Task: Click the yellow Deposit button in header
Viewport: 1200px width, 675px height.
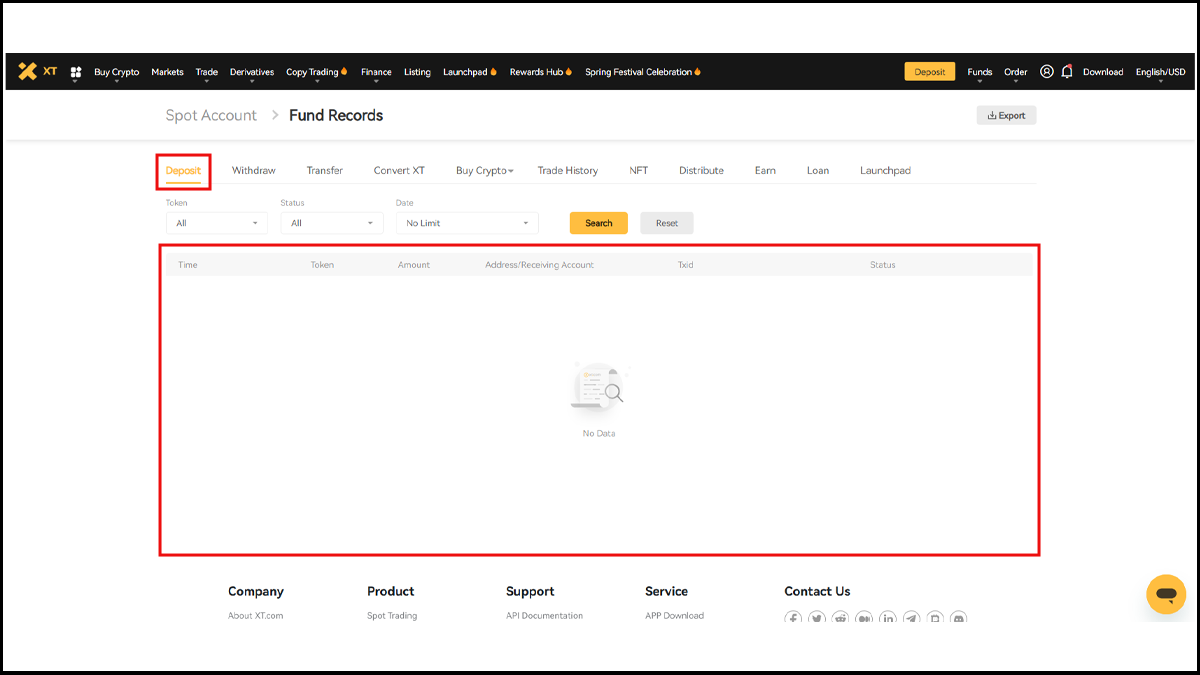Action: [930, 72]
